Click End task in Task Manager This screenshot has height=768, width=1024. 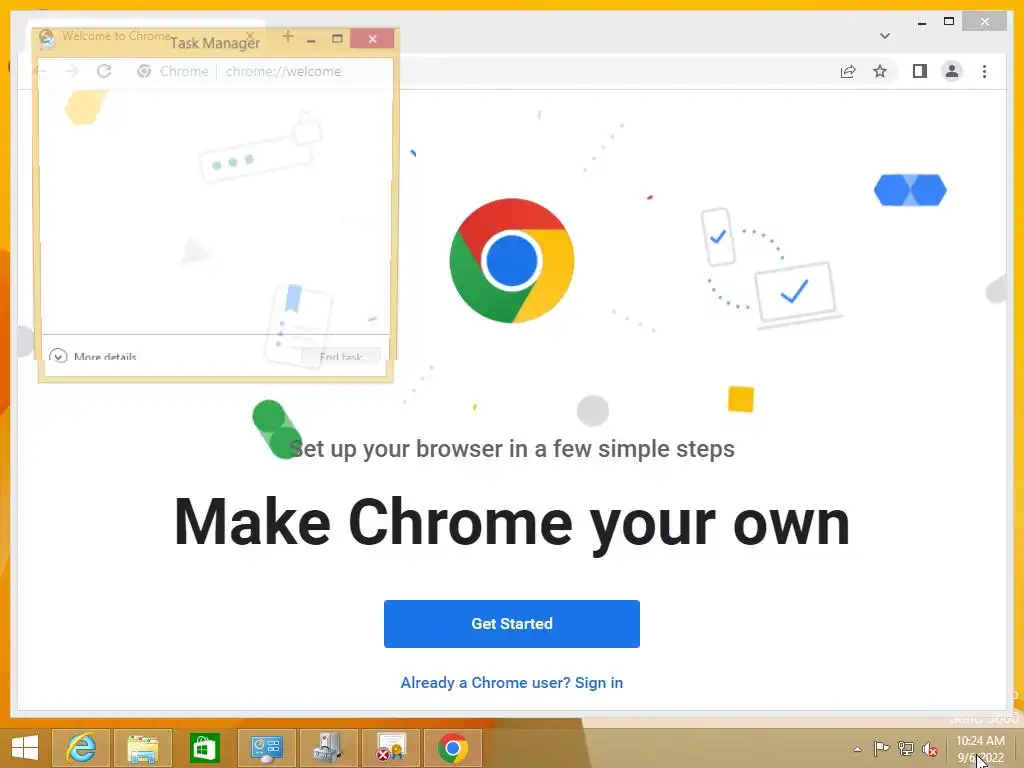[x=340, y=357]
